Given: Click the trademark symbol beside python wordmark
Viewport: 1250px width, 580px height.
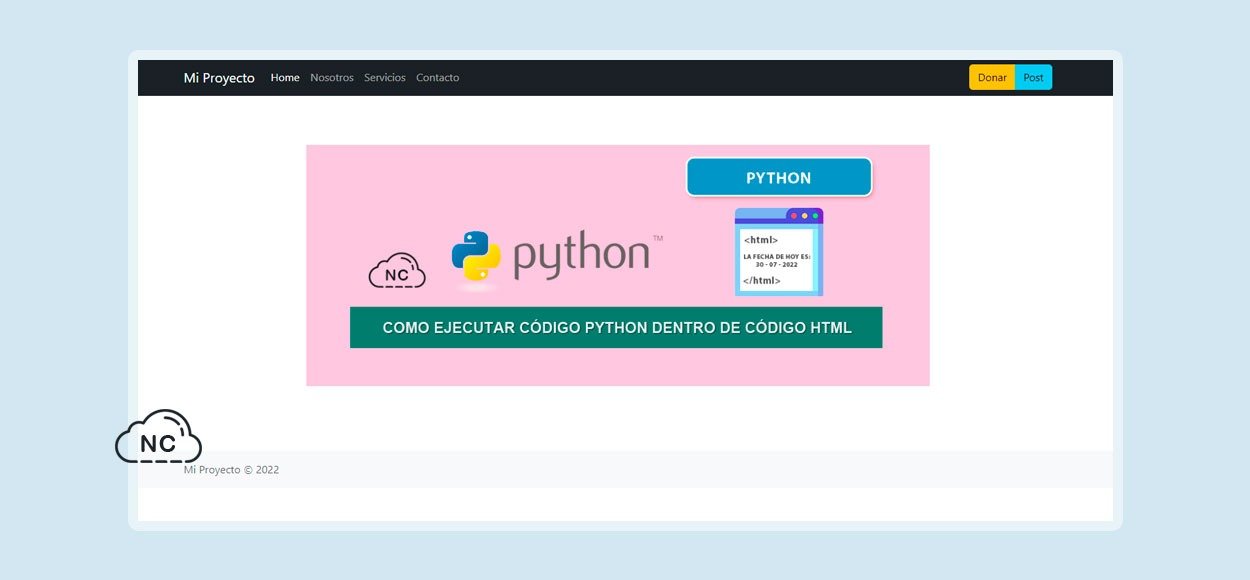Looking at the screenshot, I should click(657, 238).
